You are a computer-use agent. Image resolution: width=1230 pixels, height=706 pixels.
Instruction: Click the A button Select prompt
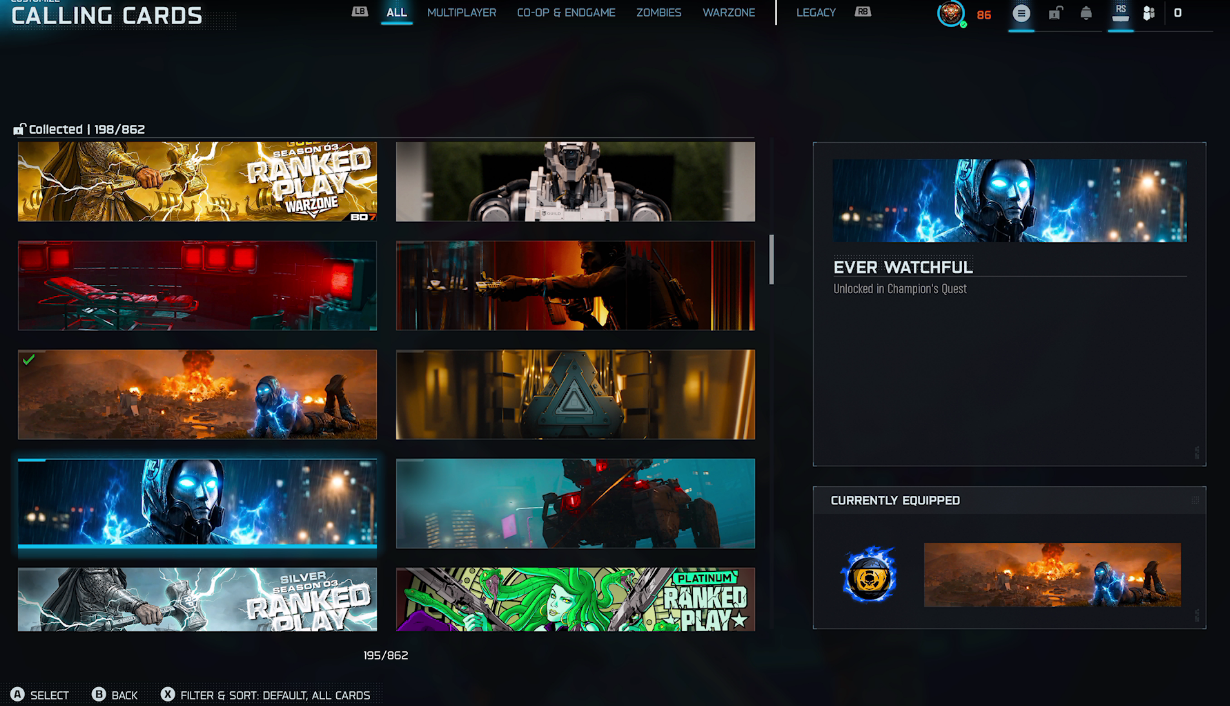[18, 695]
